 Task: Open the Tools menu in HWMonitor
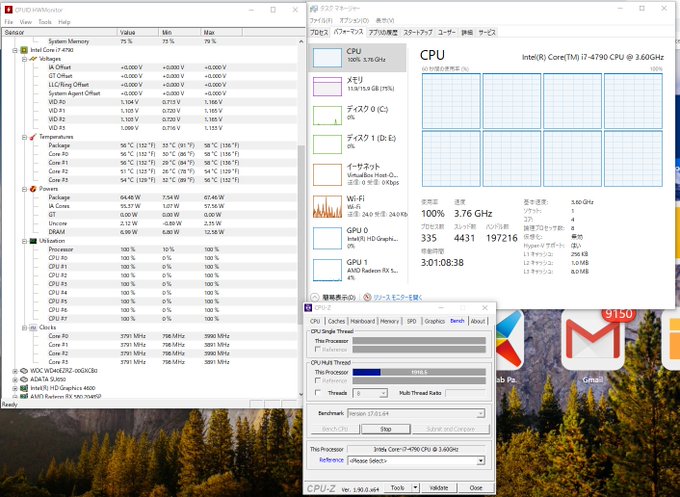[45, 22]
